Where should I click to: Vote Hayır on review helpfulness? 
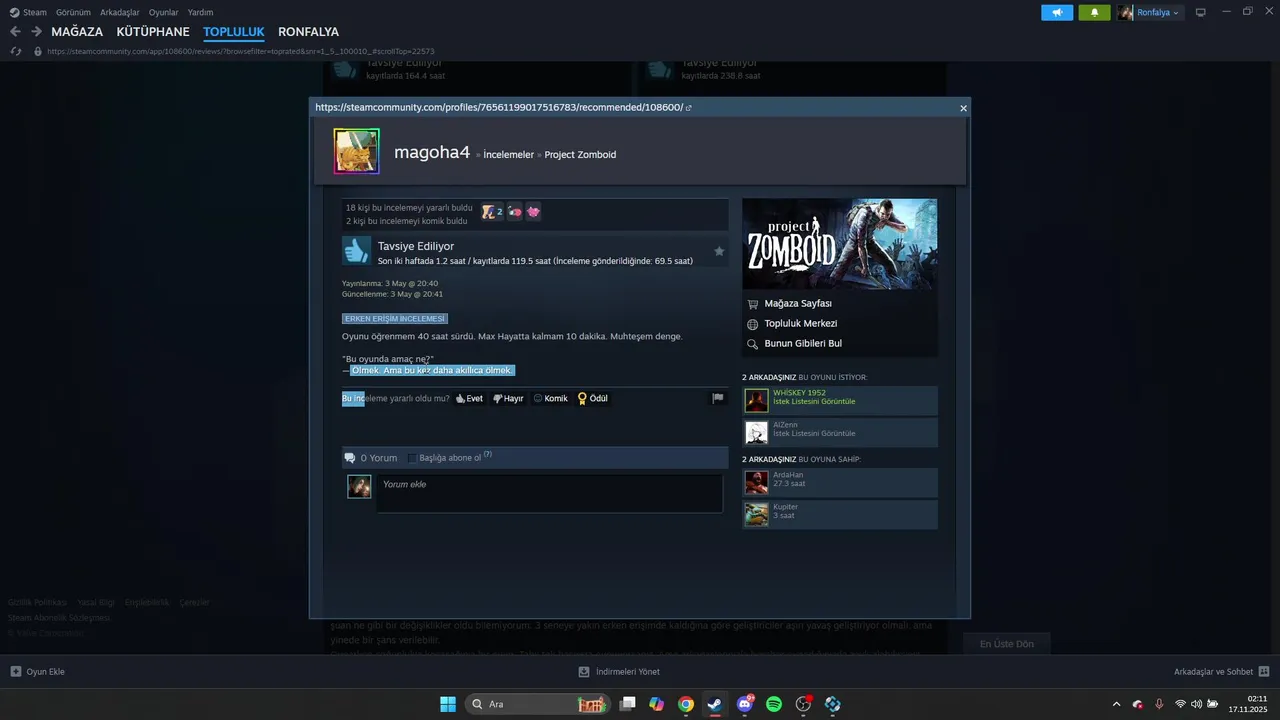click(508, 398)
